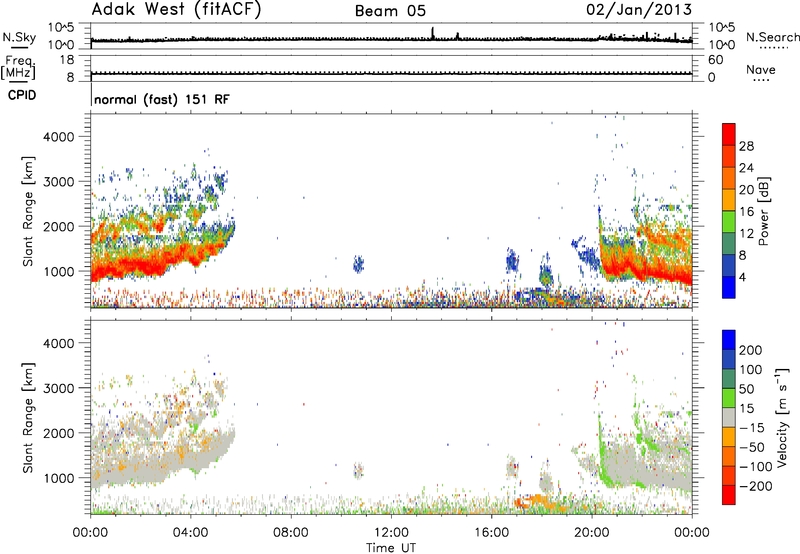Click the "08:00" time axis label
The height and width of the screenshot is (554, 800).
click(290, 533)
